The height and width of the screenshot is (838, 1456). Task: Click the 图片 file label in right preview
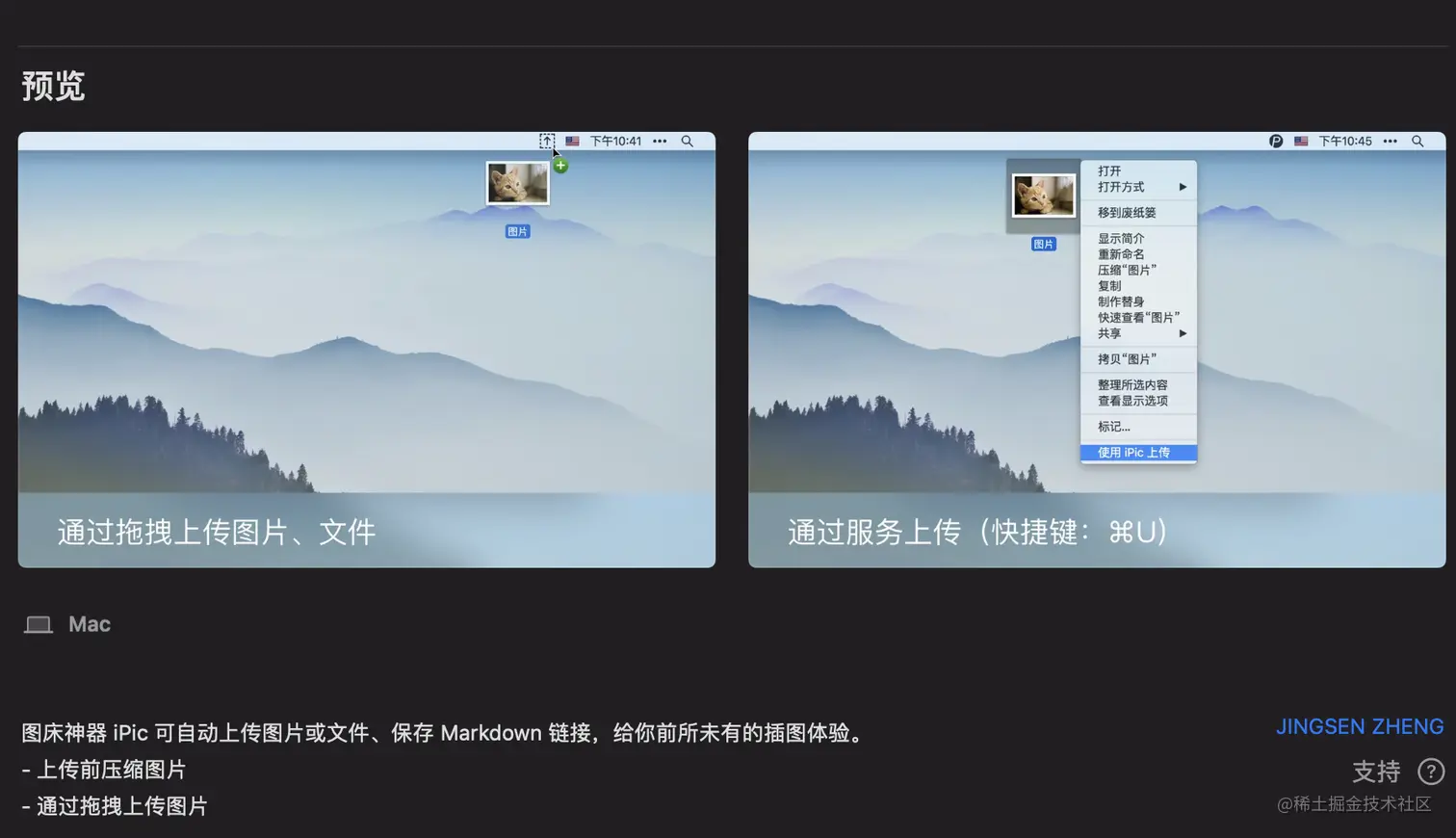point(1043,245)
